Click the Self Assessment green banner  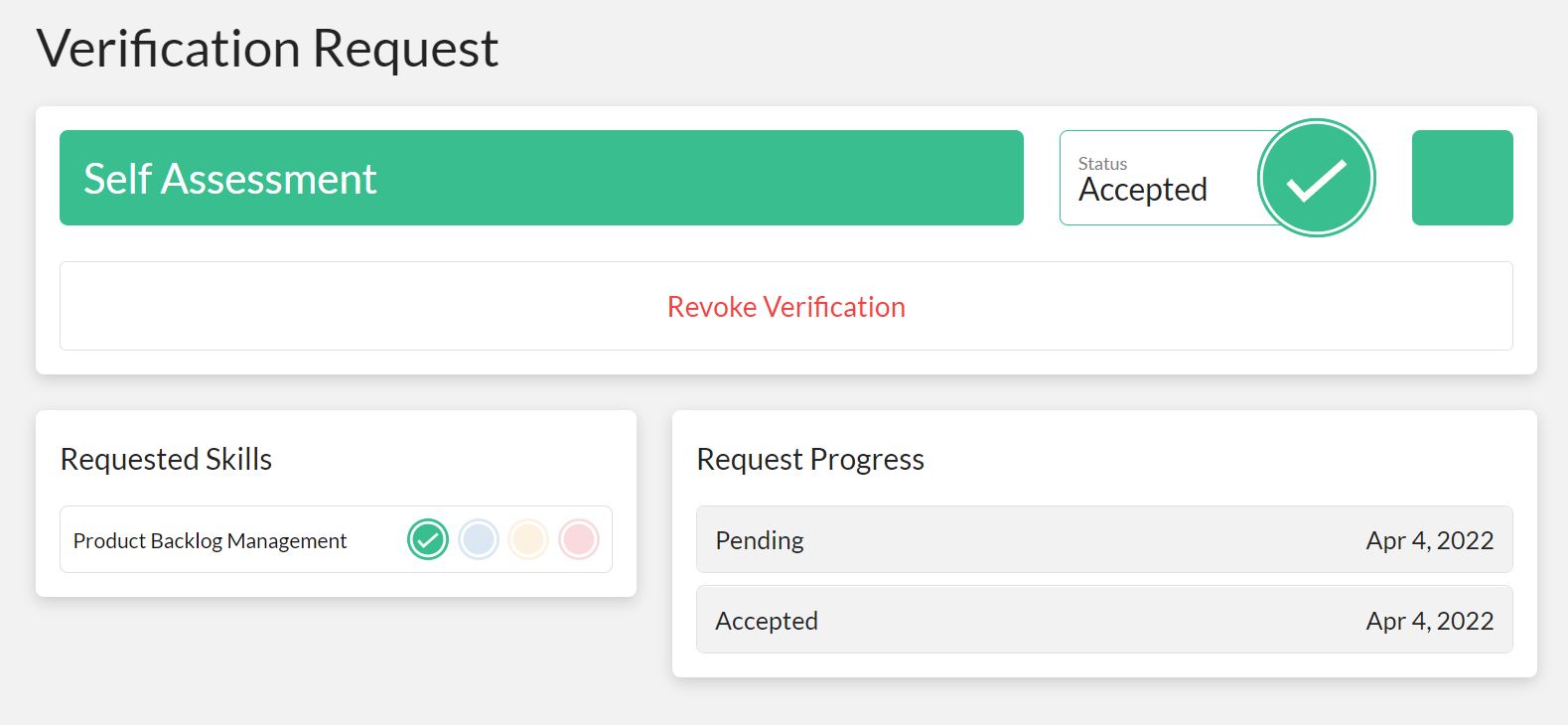tap(541, 178)
